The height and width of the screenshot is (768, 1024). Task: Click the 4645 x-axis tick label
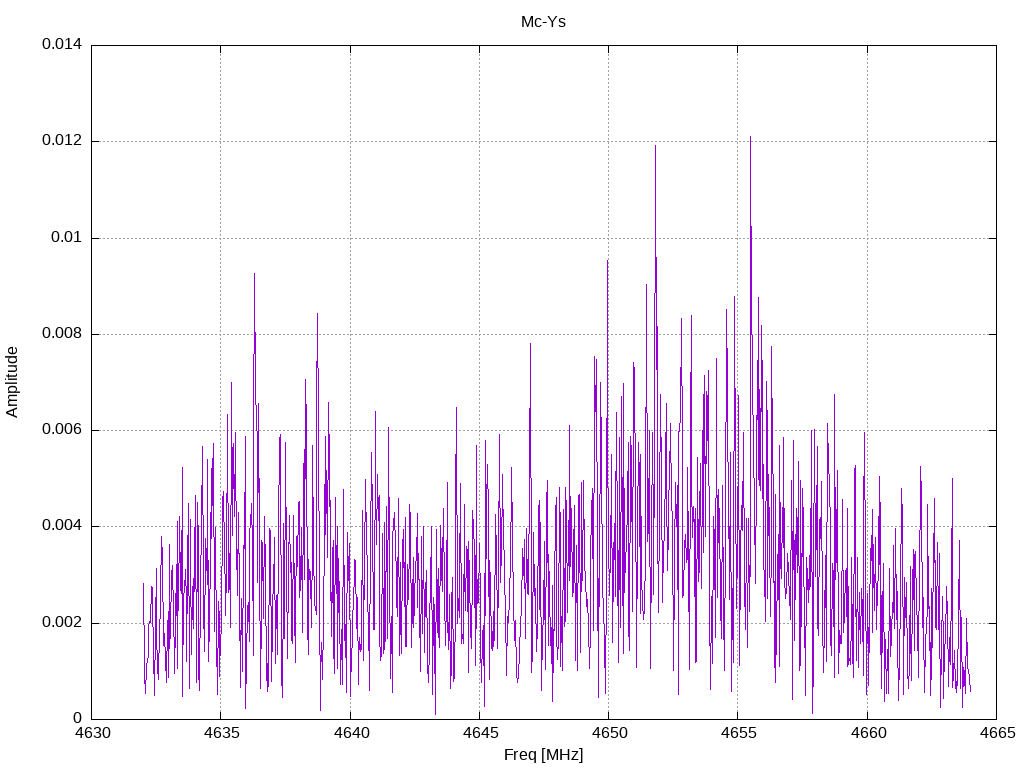pyautogui.click(x=480, y=733)
